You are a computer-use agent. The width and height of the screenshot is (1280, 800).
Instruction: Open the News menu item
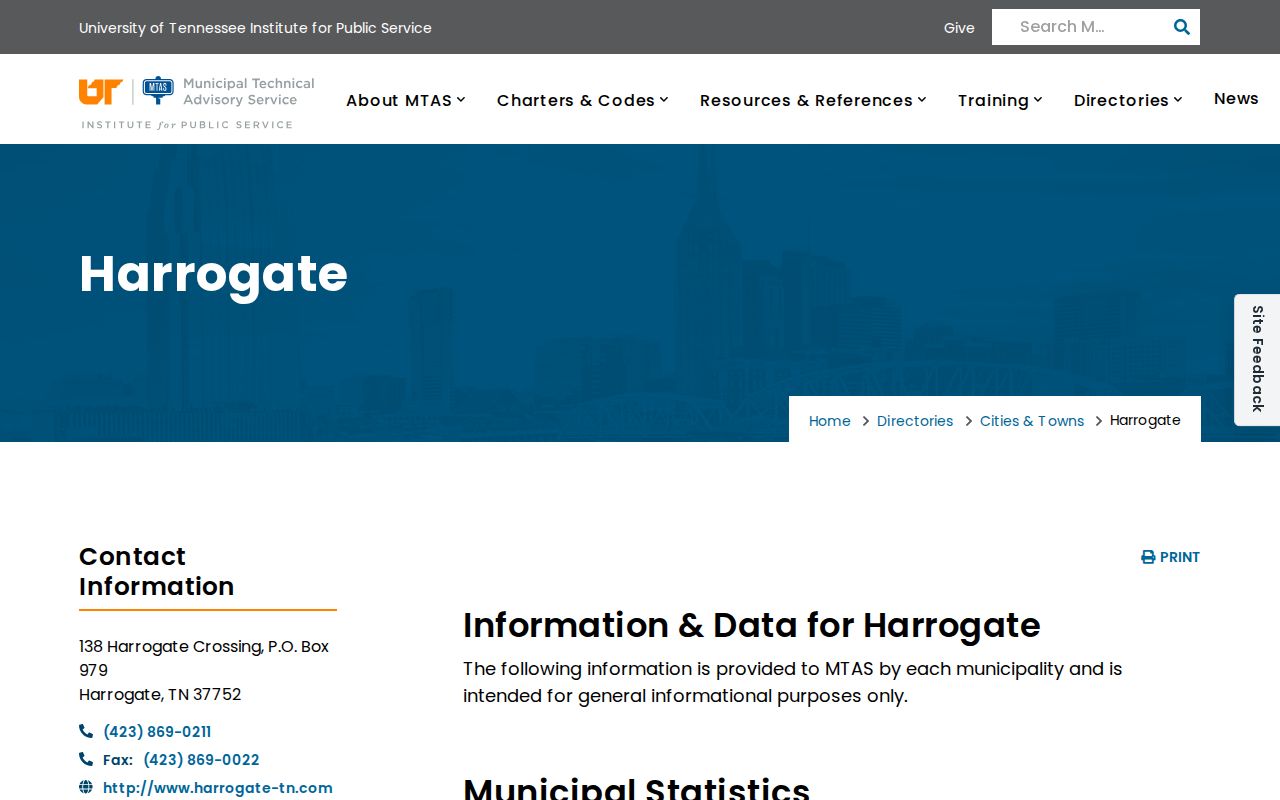[x=1236, y=98]
